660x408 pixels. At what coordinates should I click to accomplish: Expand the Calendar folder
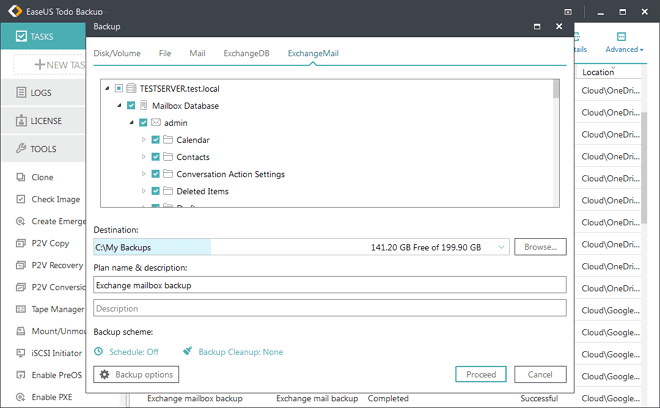[144, 139]
